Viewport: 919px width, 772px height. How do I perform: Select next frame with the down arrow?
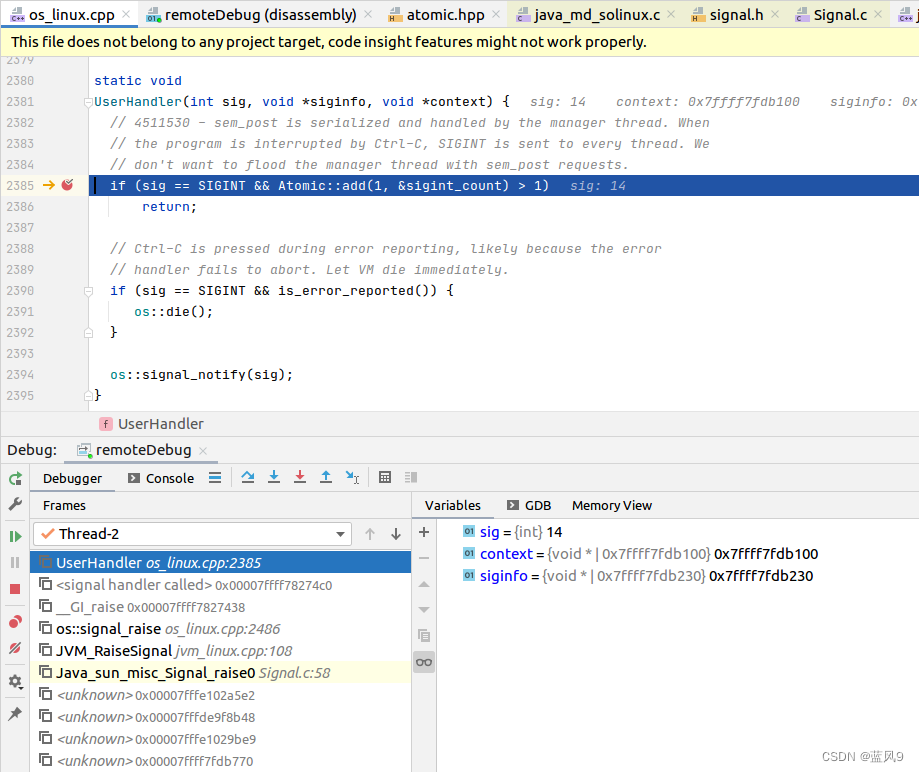pos(396,534)
